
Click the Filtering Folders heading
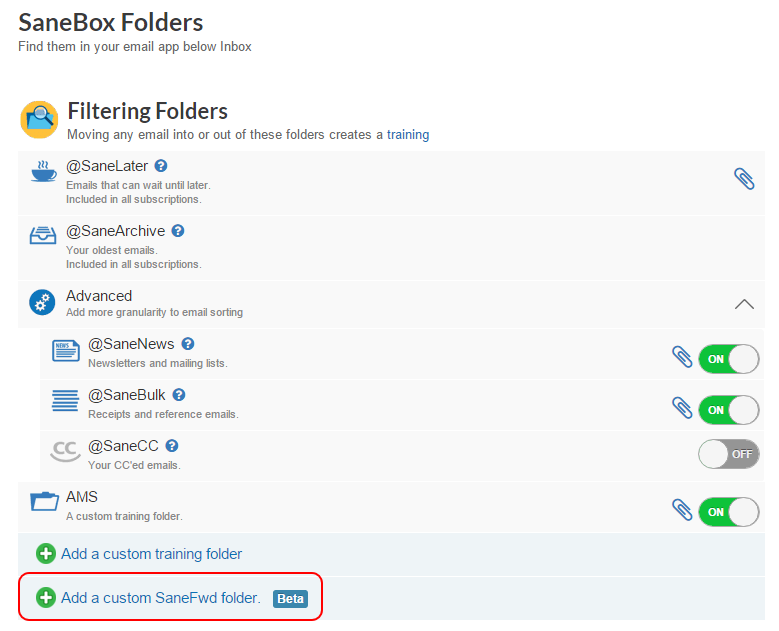click(148, 111)
